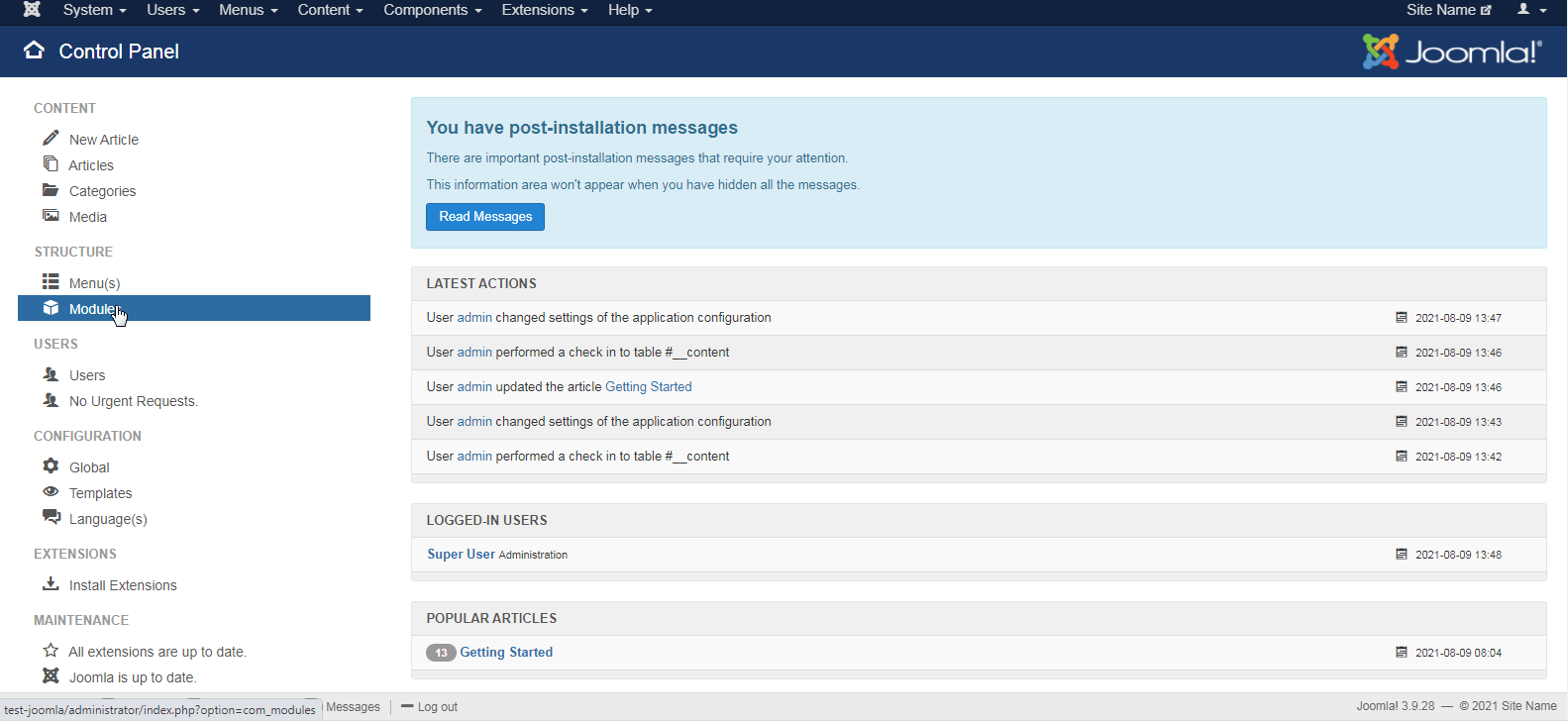
Task: Open the Help menu
Action: [630, 10]
